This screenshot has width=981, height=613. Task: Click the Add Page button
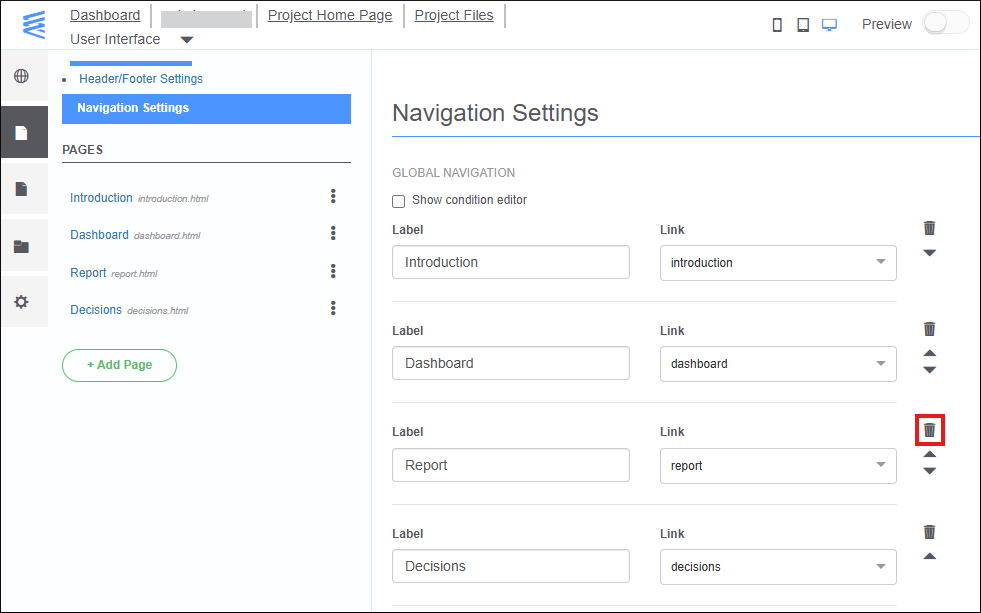pos(119,365)
